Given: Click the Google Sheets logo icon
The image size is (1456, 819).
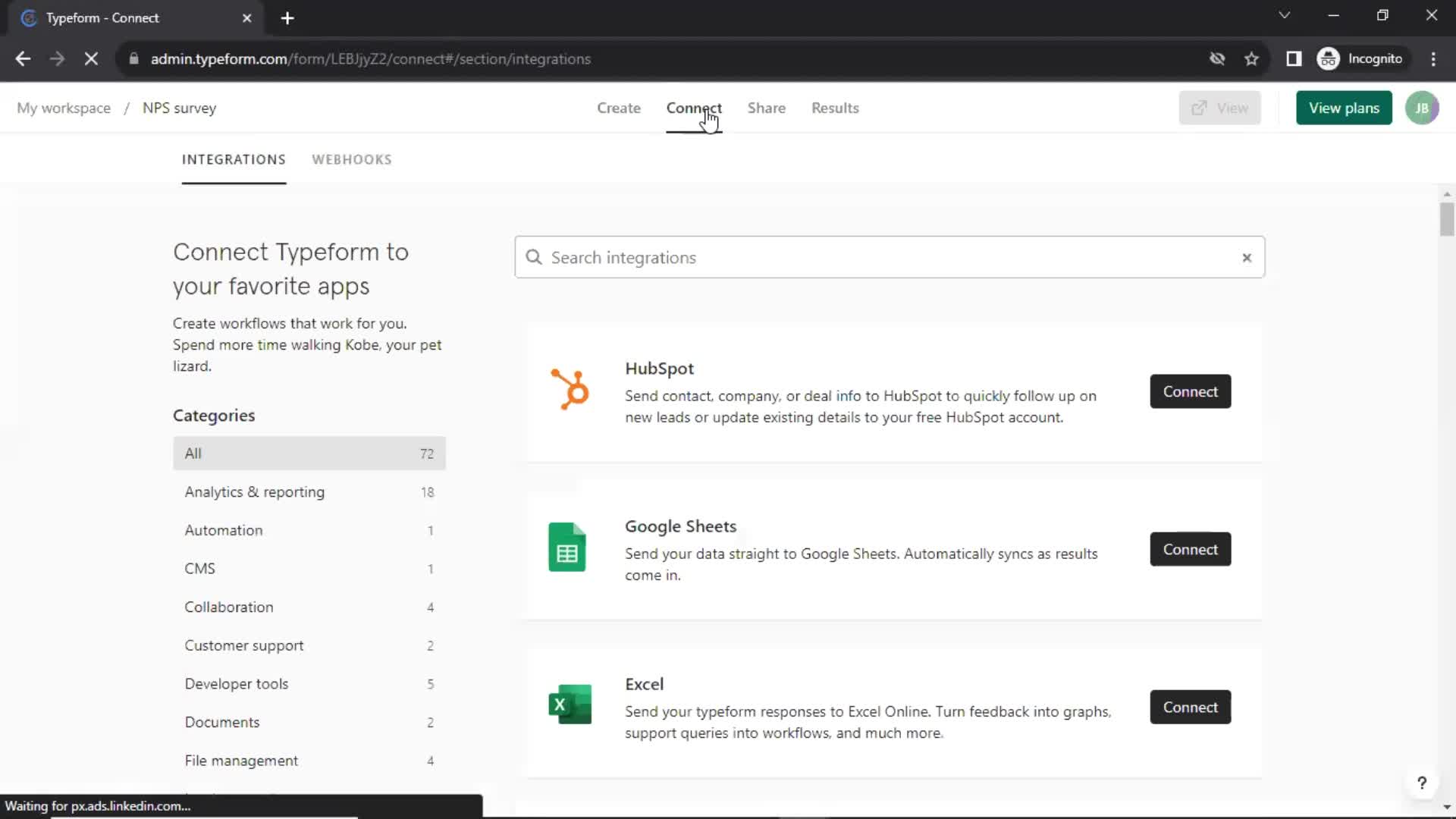Looking at the screenshot, I should [567, 547].
